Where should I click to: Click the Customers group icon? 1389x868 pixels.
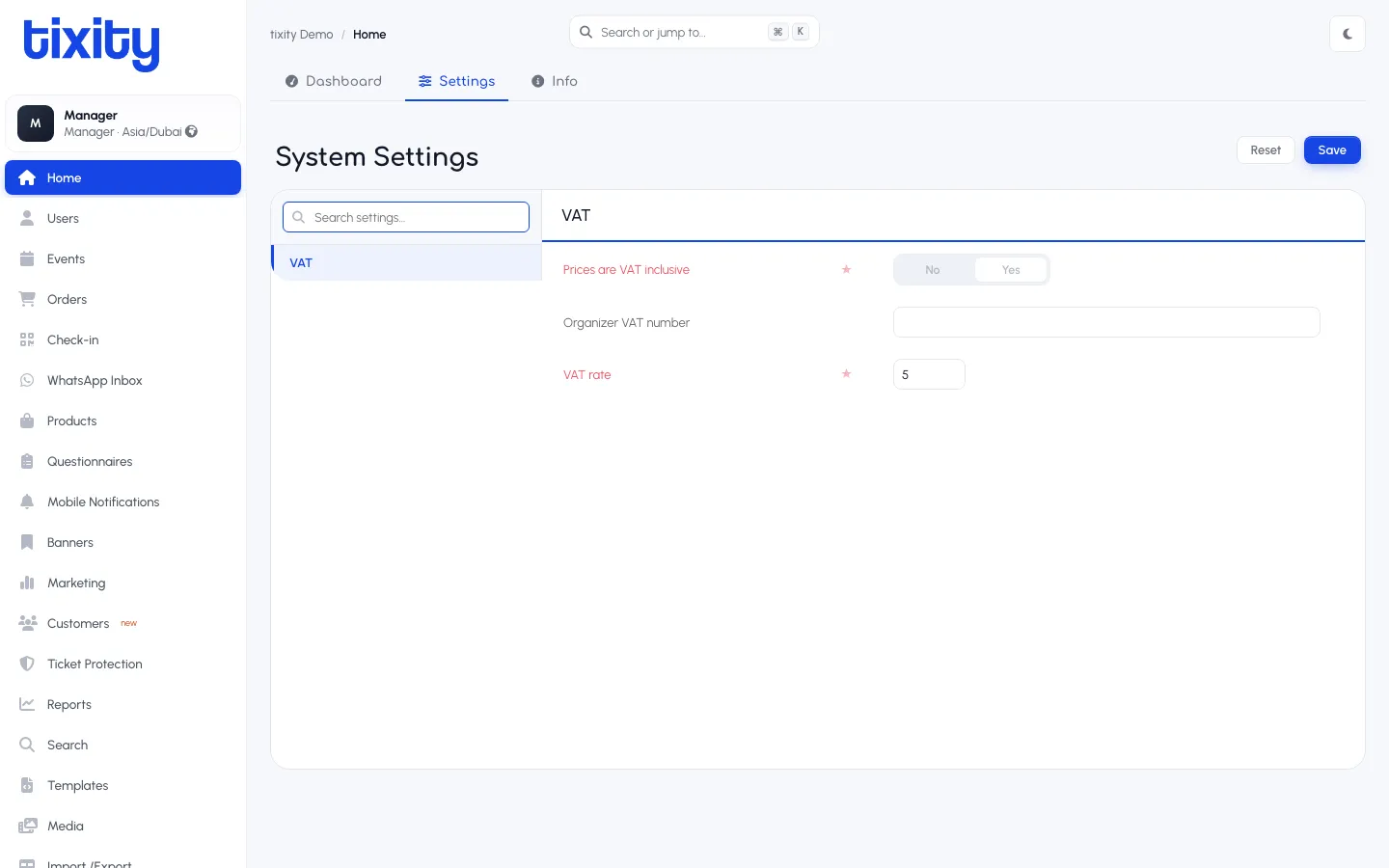click(x=27, y=623)
